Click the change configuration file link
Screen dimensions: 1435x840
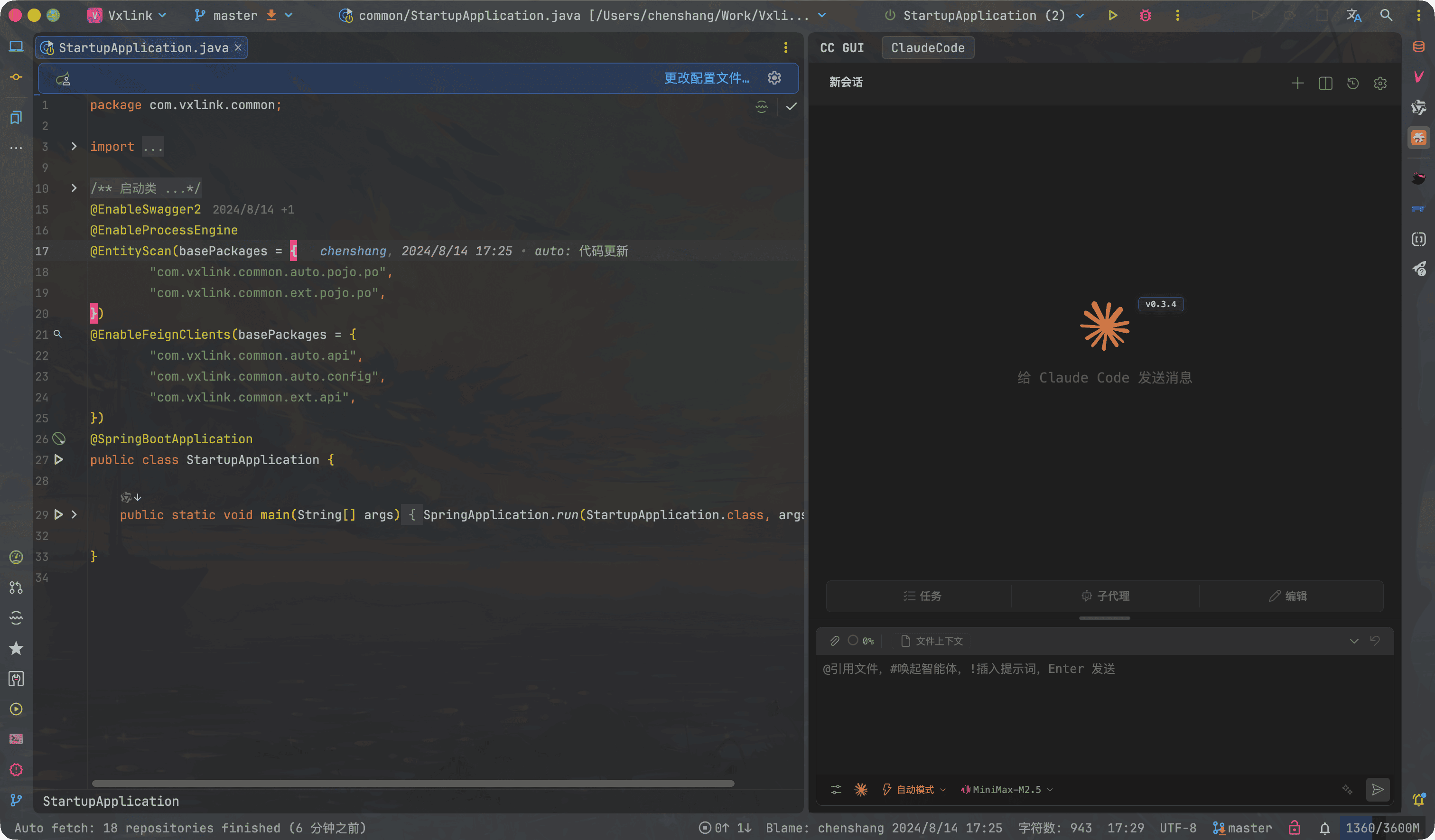[706, 78]
